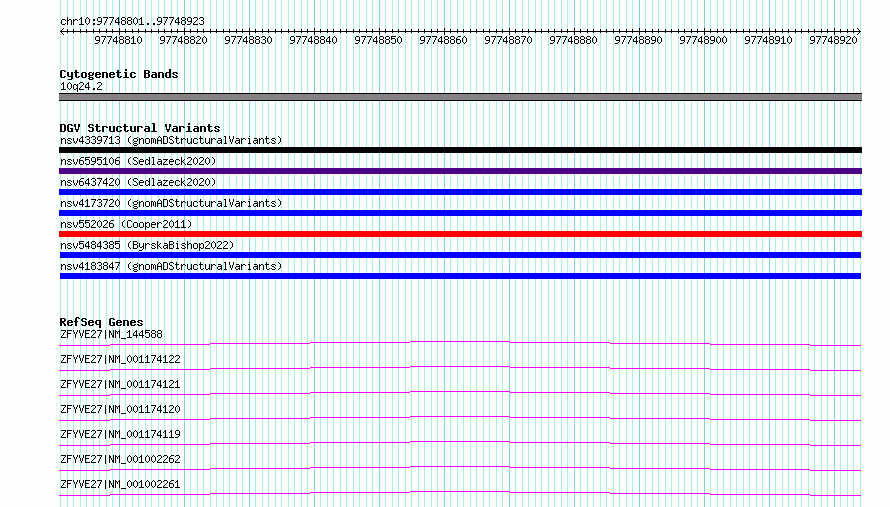Click ruler position 97748850

[x=378, y=40]
